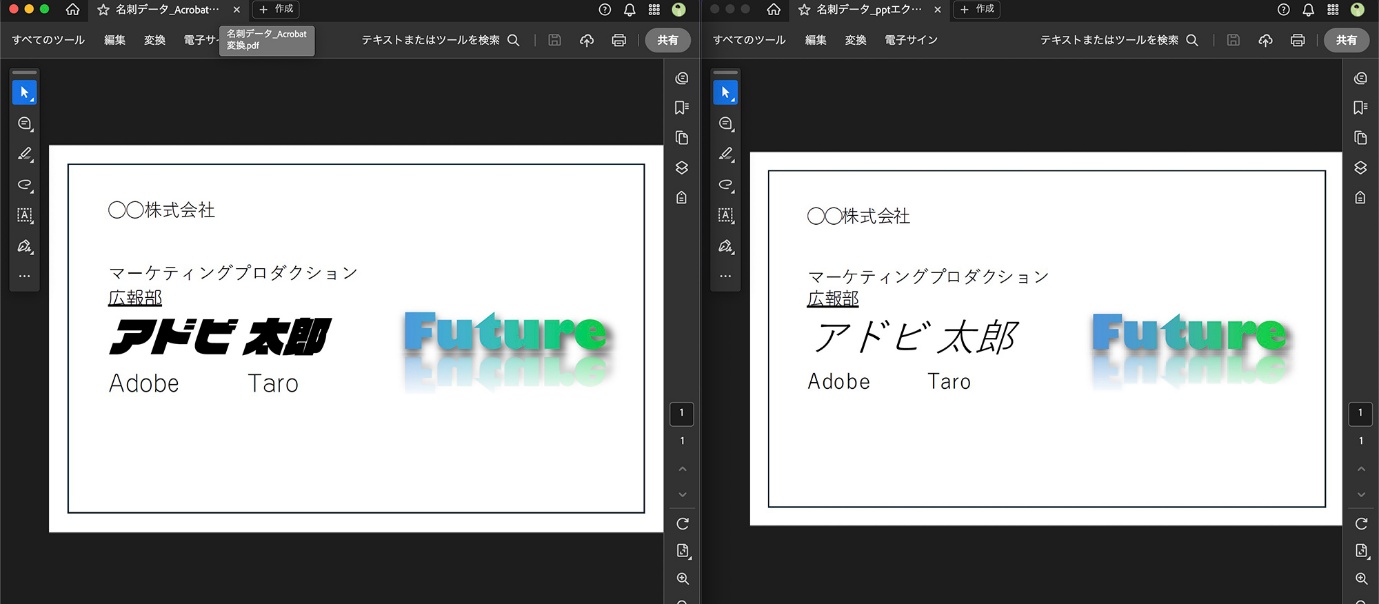Open 編集 menu in left window
The width and height of the screenshot is (1379, 604).
pos(115,40)
